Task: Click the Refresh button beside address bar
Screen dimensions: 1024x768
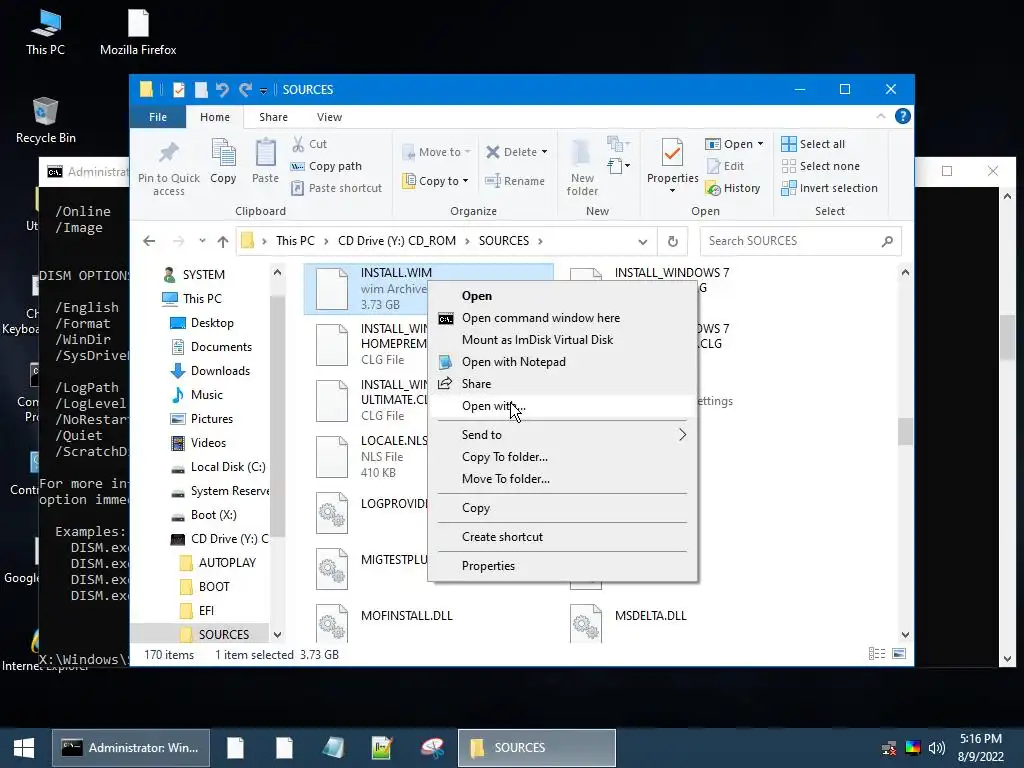Action: (672, 242)
